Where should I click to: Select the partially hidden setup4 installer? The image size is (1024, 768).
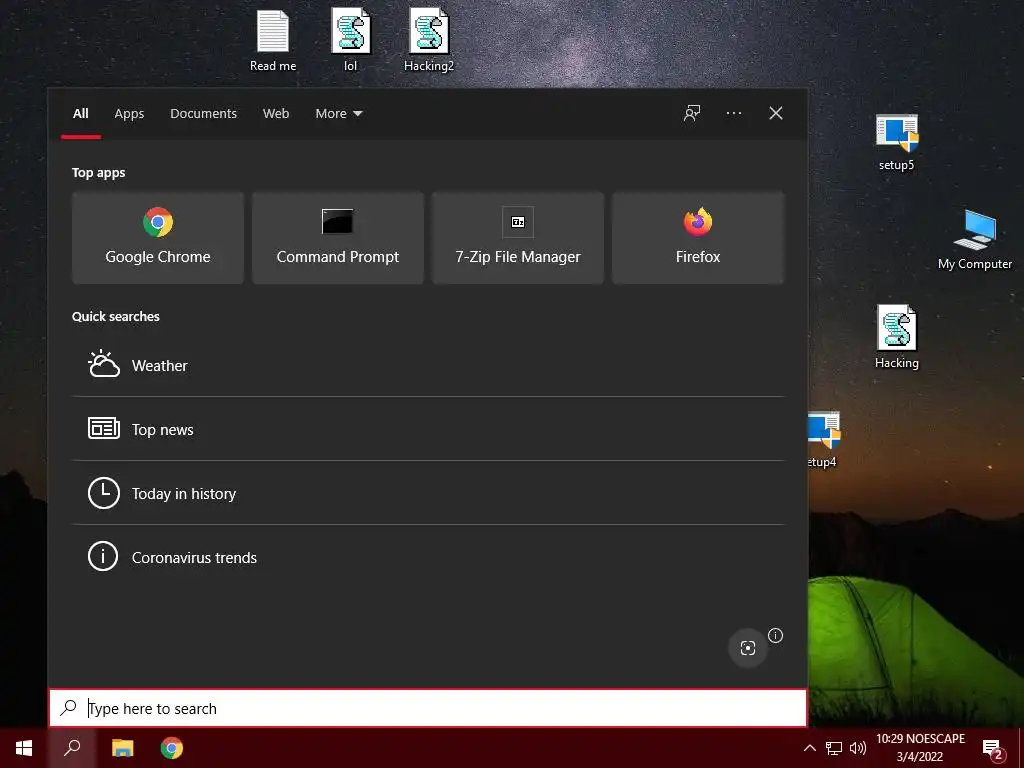[823, 439]
